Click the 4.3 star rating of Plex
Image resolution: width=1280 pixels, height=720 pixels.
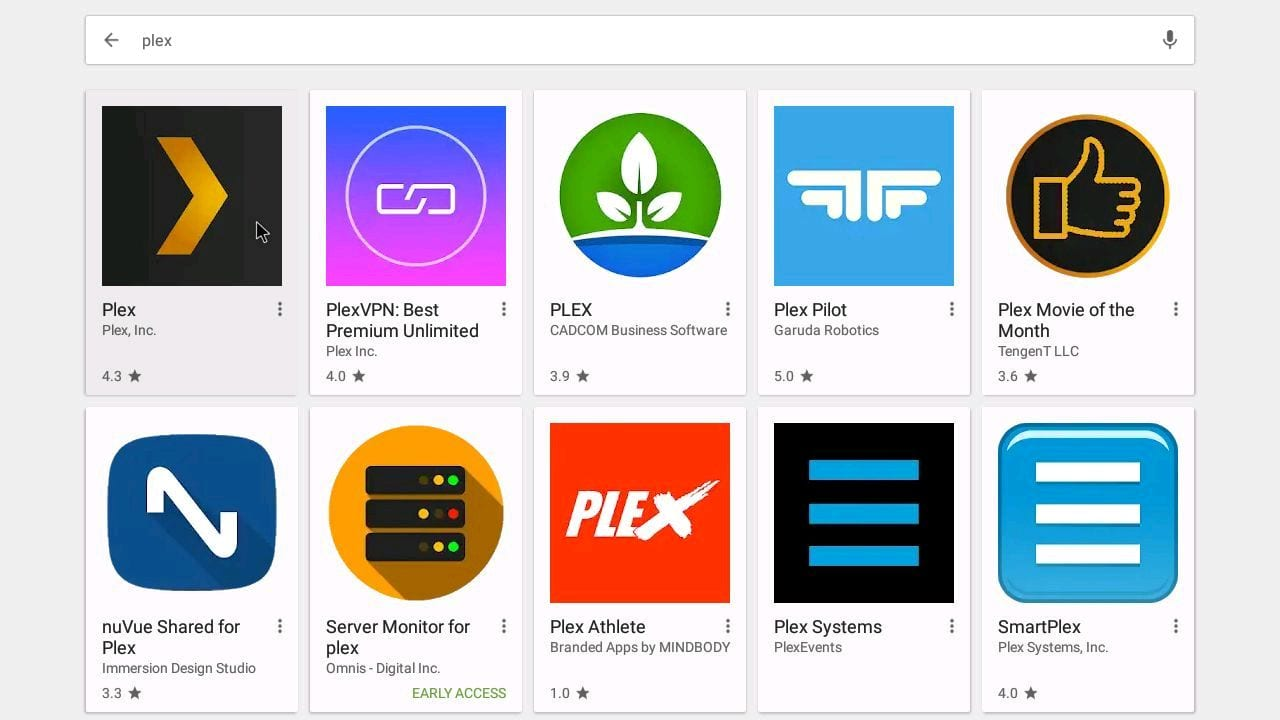pos(121,376)
